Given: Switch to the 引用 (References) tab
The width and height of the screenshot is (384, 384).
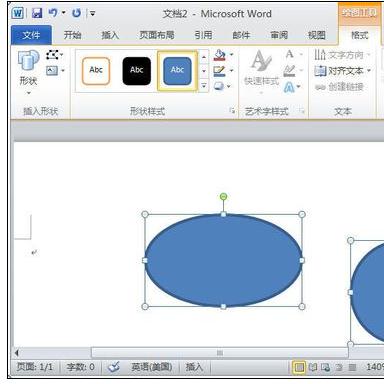Looking at the screenshot, I should tap(203, 35).
